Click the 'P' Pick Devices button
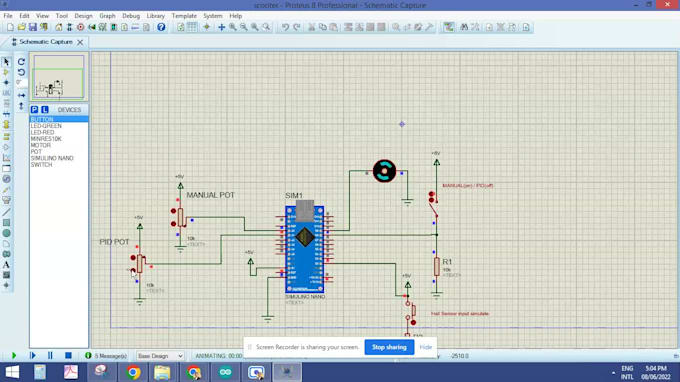 [34, 110]
